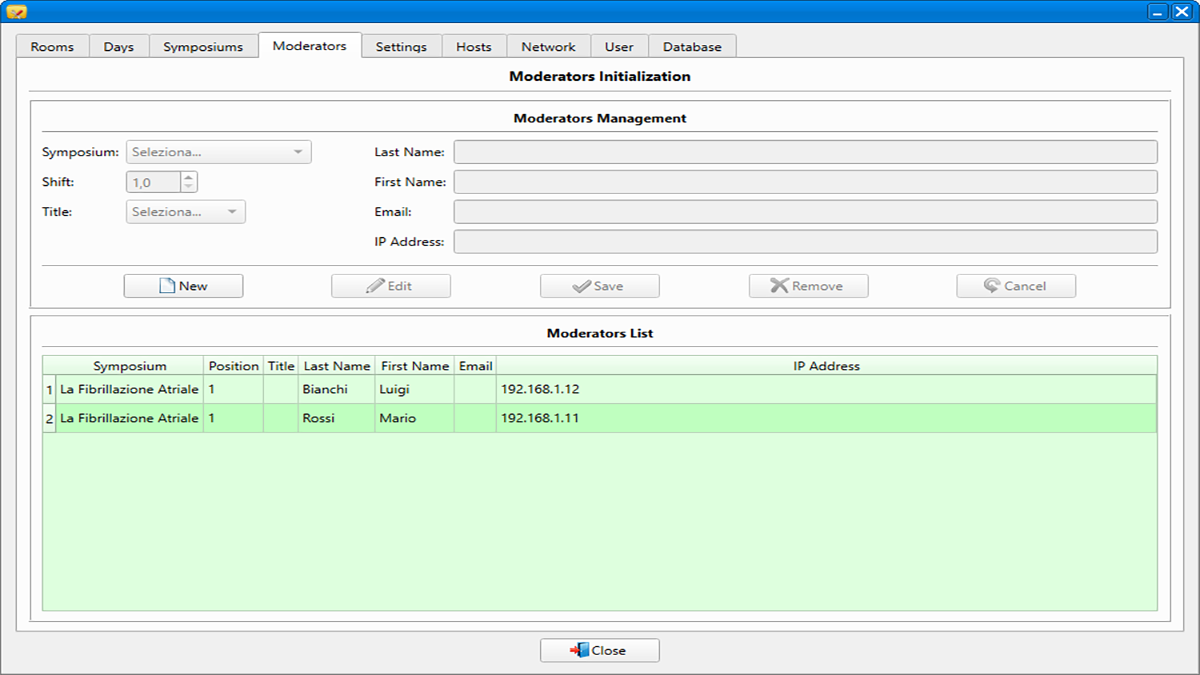
Task: Click the first name Luigi cell
Action: (415, 389)
